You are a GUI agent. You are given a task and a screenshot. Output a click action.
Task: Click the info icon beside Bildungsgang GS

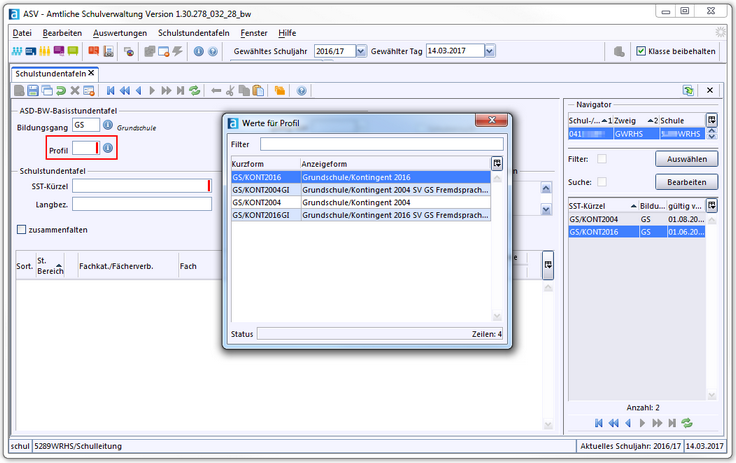tap(108, 126)
